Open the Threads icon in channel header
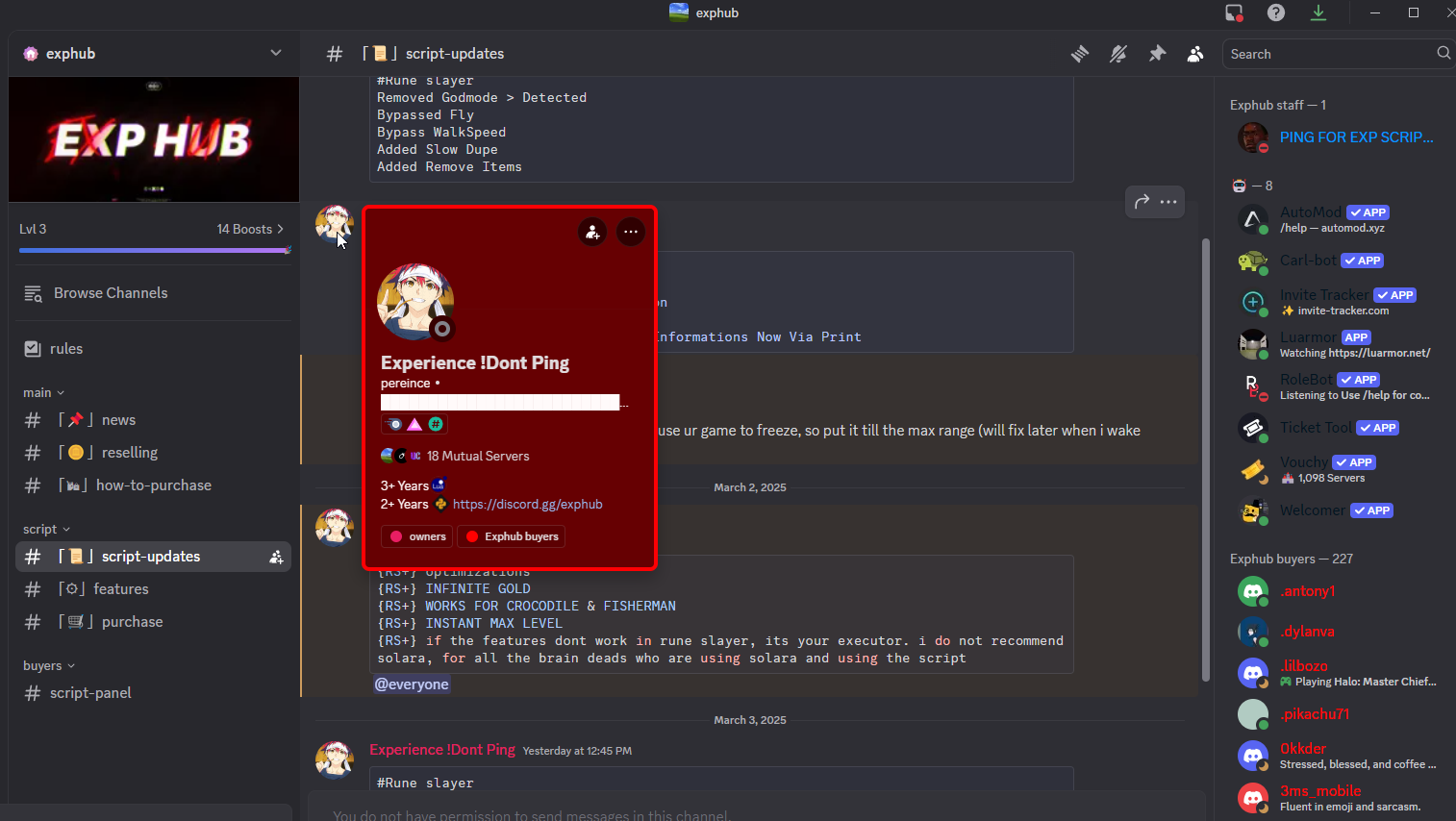 click(x=1080, y=54)
